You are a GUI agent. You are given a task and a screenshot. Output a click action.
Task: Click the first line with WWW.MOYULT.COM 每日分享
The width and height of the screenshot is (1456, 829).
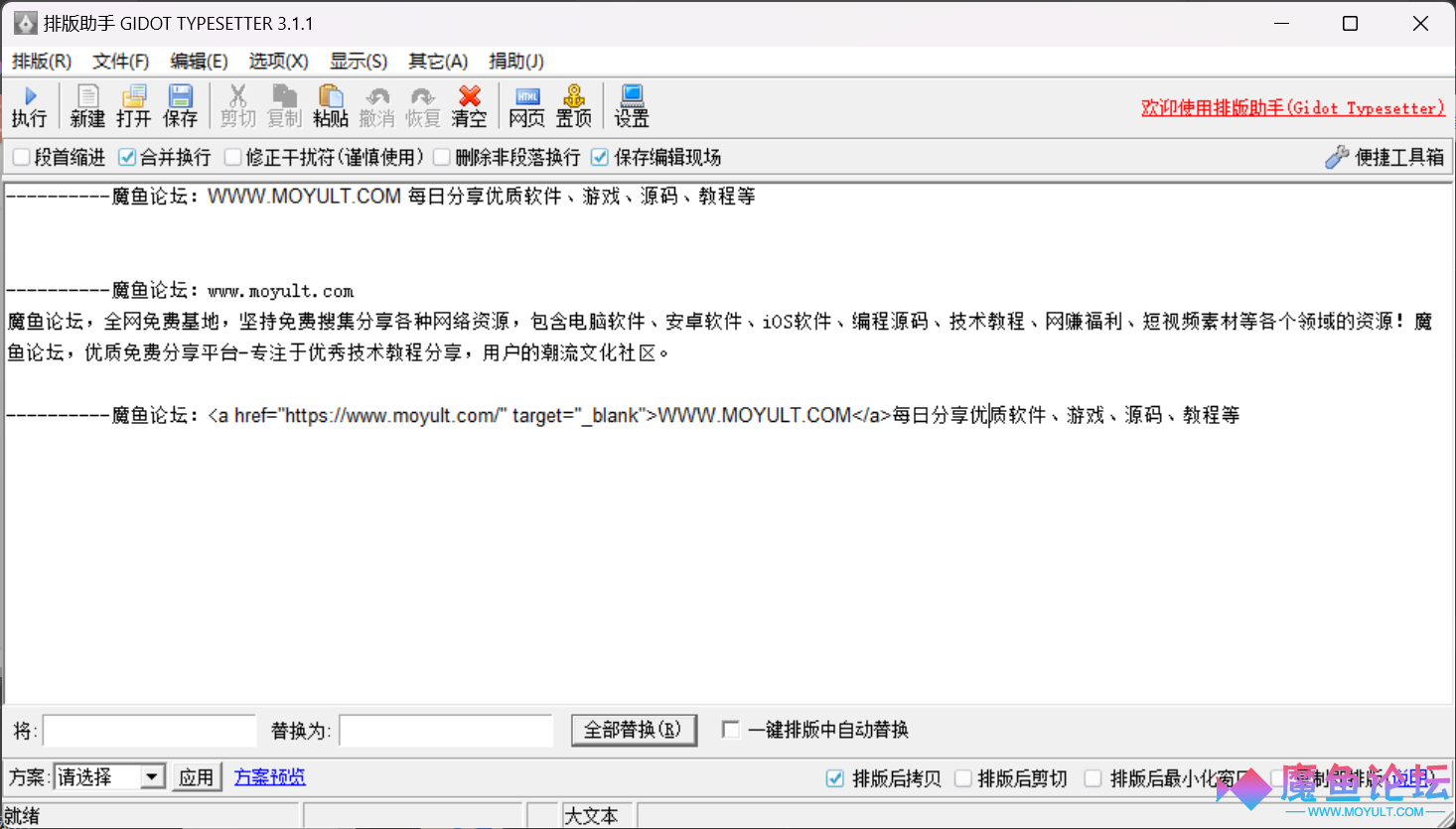click(x=380, y=197)
